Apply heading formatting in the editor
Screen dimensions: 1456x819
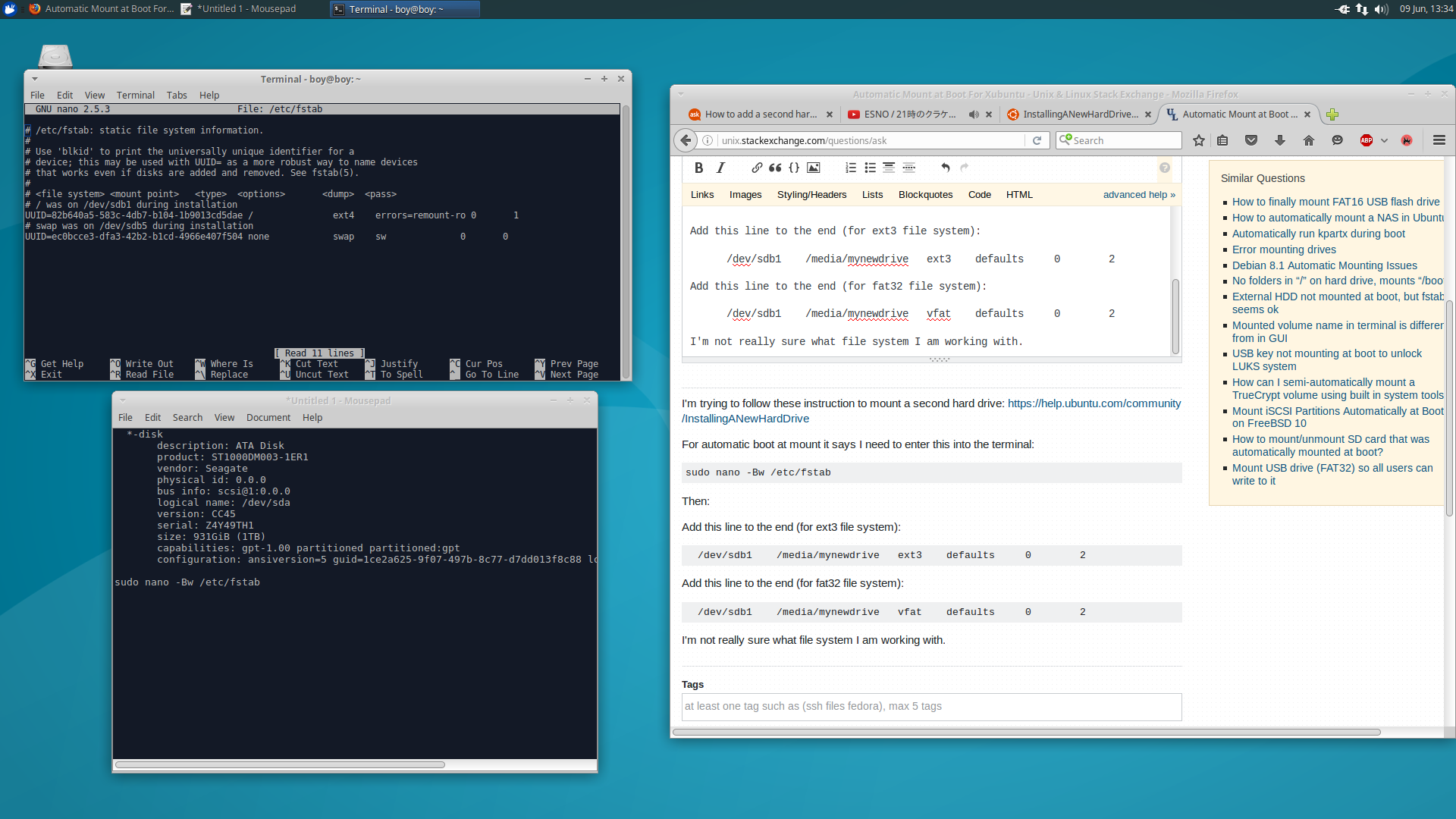(889, 168)
